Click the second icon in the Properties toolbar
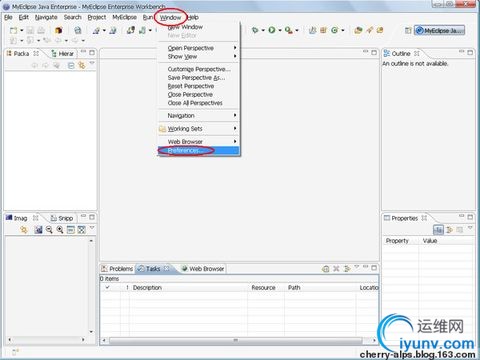 point(449,229)
